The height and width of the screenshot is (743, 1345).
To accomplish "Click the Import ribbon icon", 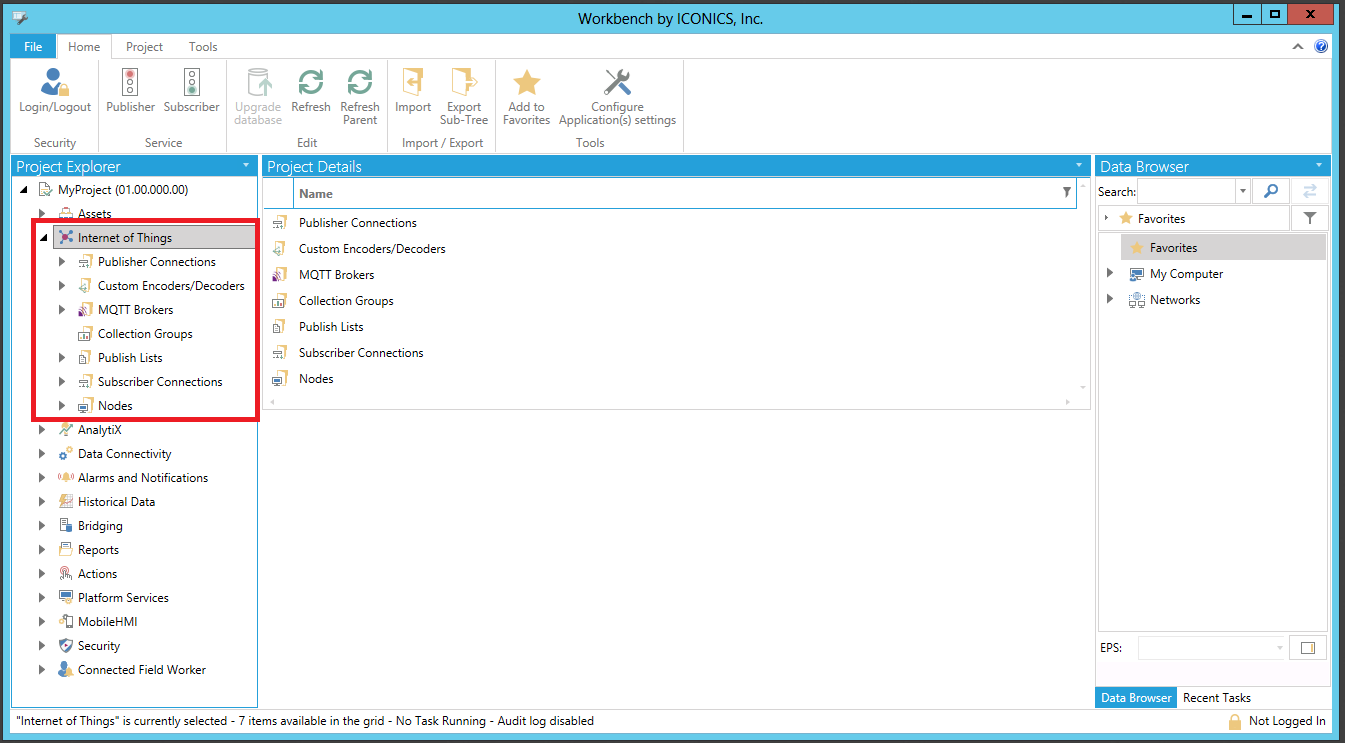I will coord(412,84).
